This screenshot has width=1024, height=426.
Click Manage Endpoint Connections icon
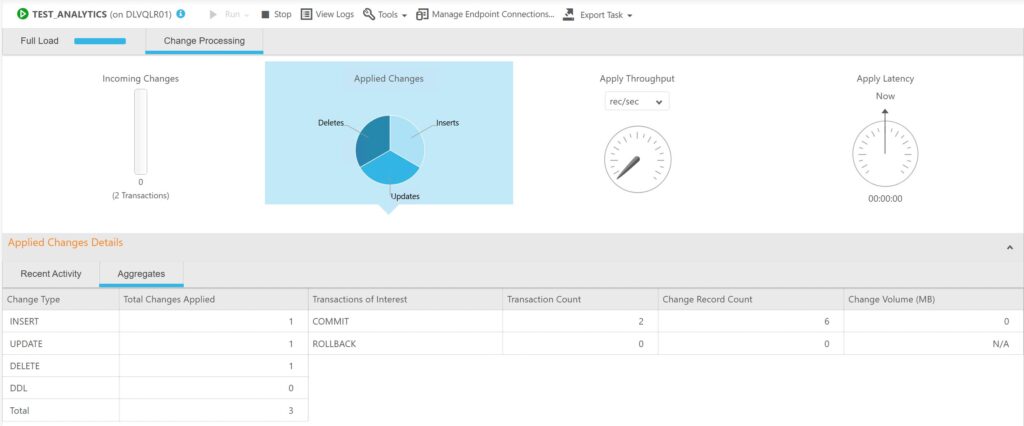[x=422, y=15]
